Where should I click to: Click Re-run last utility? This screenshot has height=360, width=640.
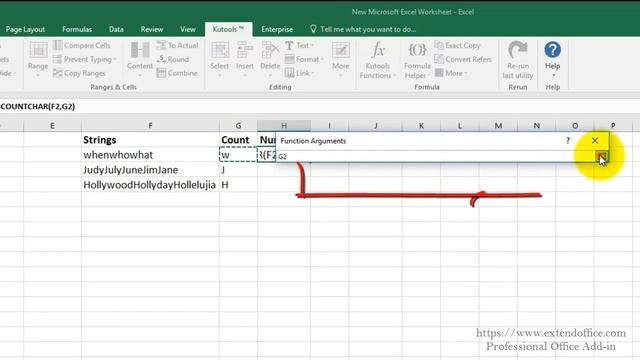pos(518,60)
